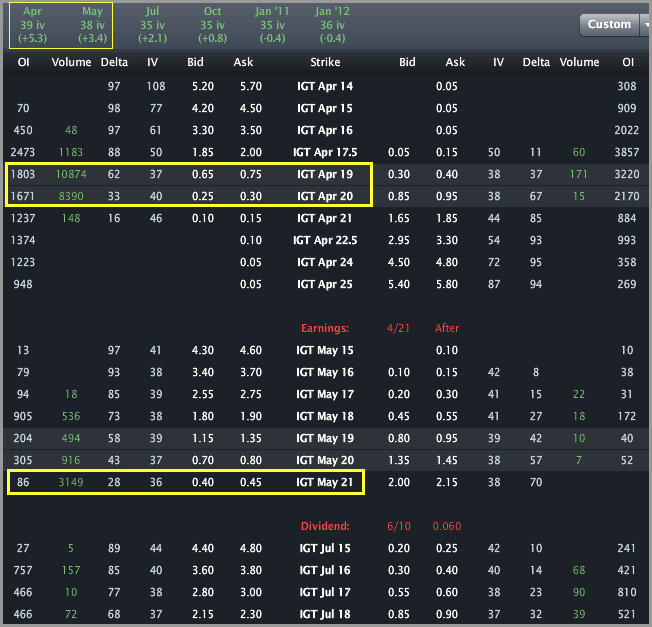This screenshot has height=627, width=652.
Task: Select the IGT Apr 20 strike
Action: point(325,196)
